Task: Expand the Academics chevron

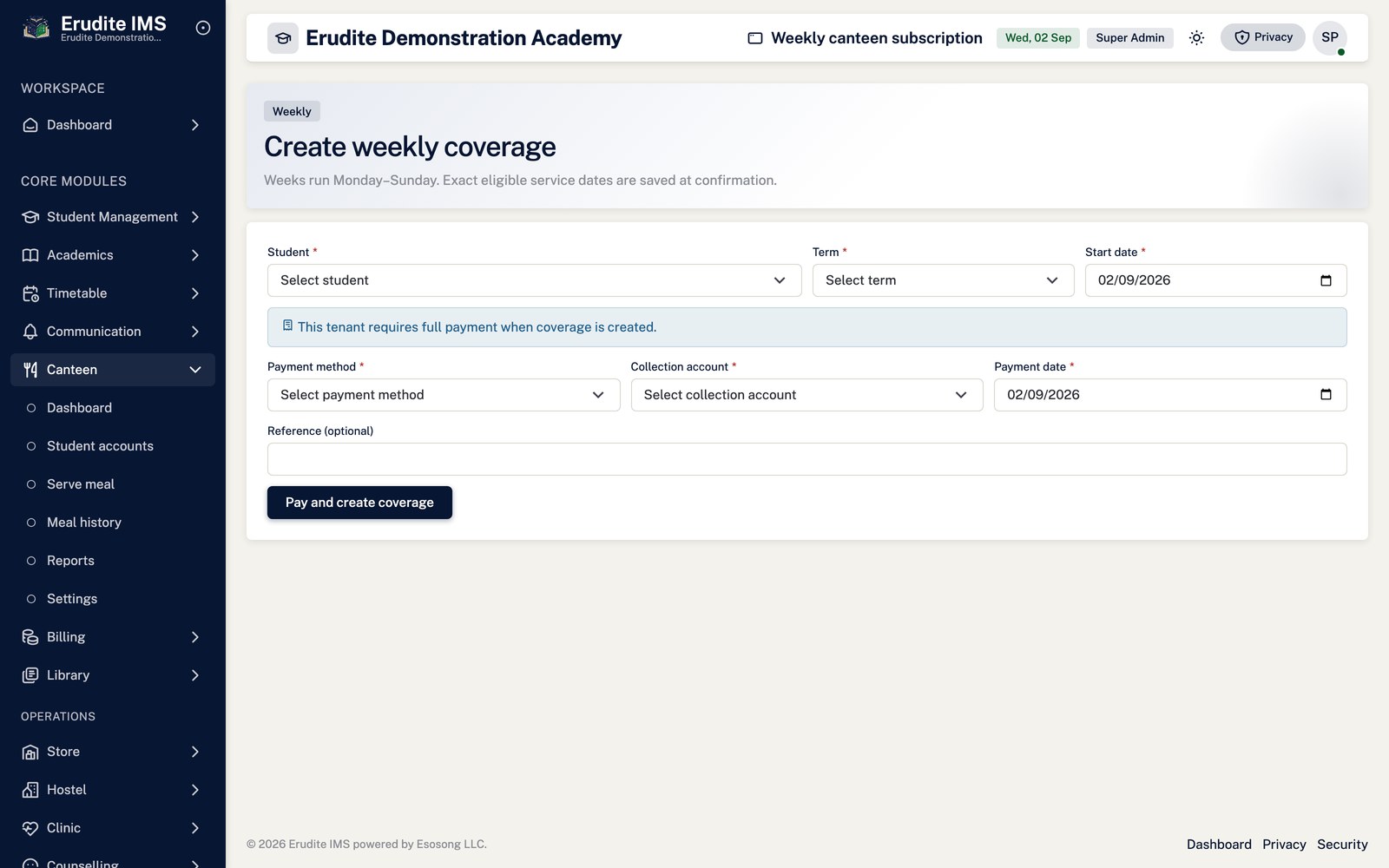Action: coord(195,255)
